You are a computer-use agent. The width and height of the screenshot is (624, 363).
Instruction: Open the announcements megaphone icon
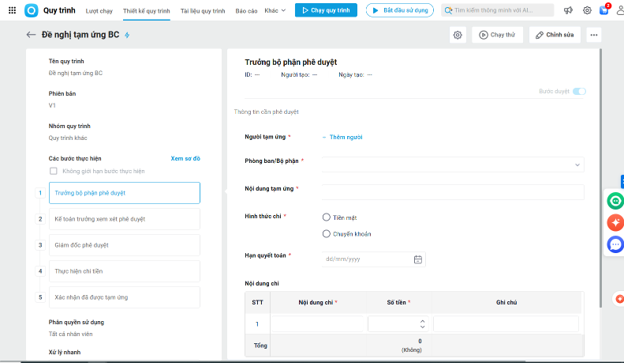coord(568,10)
